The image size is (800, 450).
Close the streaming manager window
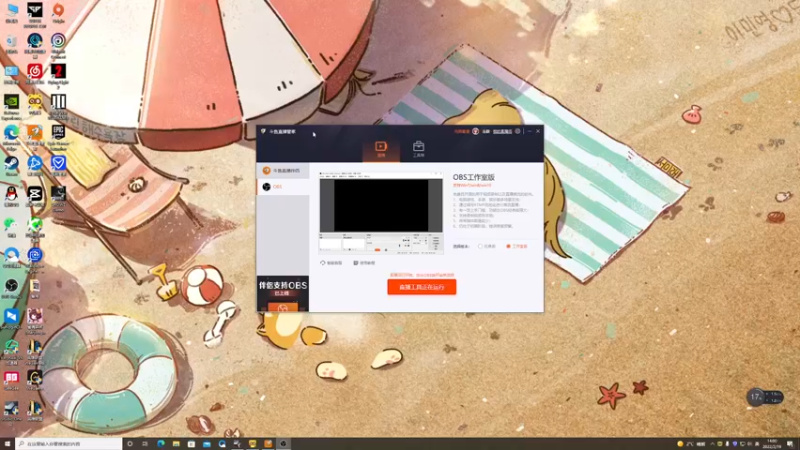pyautogui.click(x=538, y=131)
